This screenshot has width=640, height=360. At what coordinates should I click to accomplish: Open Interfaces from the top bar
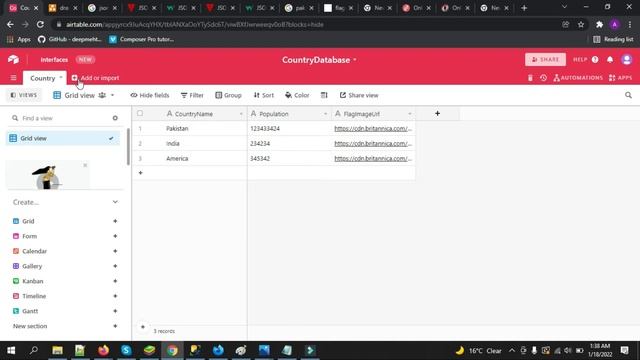[54, 60]
